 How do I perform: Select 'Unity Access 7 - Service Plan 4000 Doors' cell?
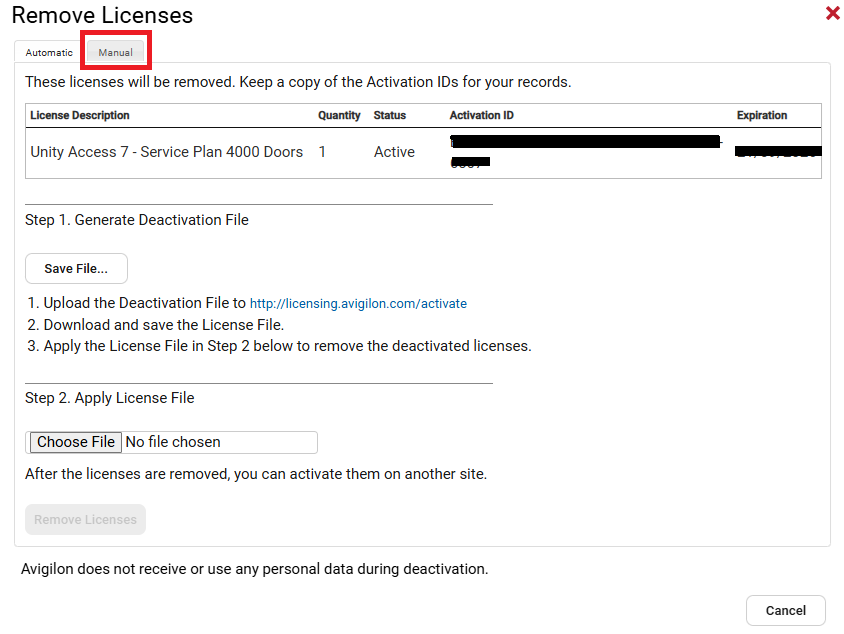pyautogui.click(x=166, y=152)
